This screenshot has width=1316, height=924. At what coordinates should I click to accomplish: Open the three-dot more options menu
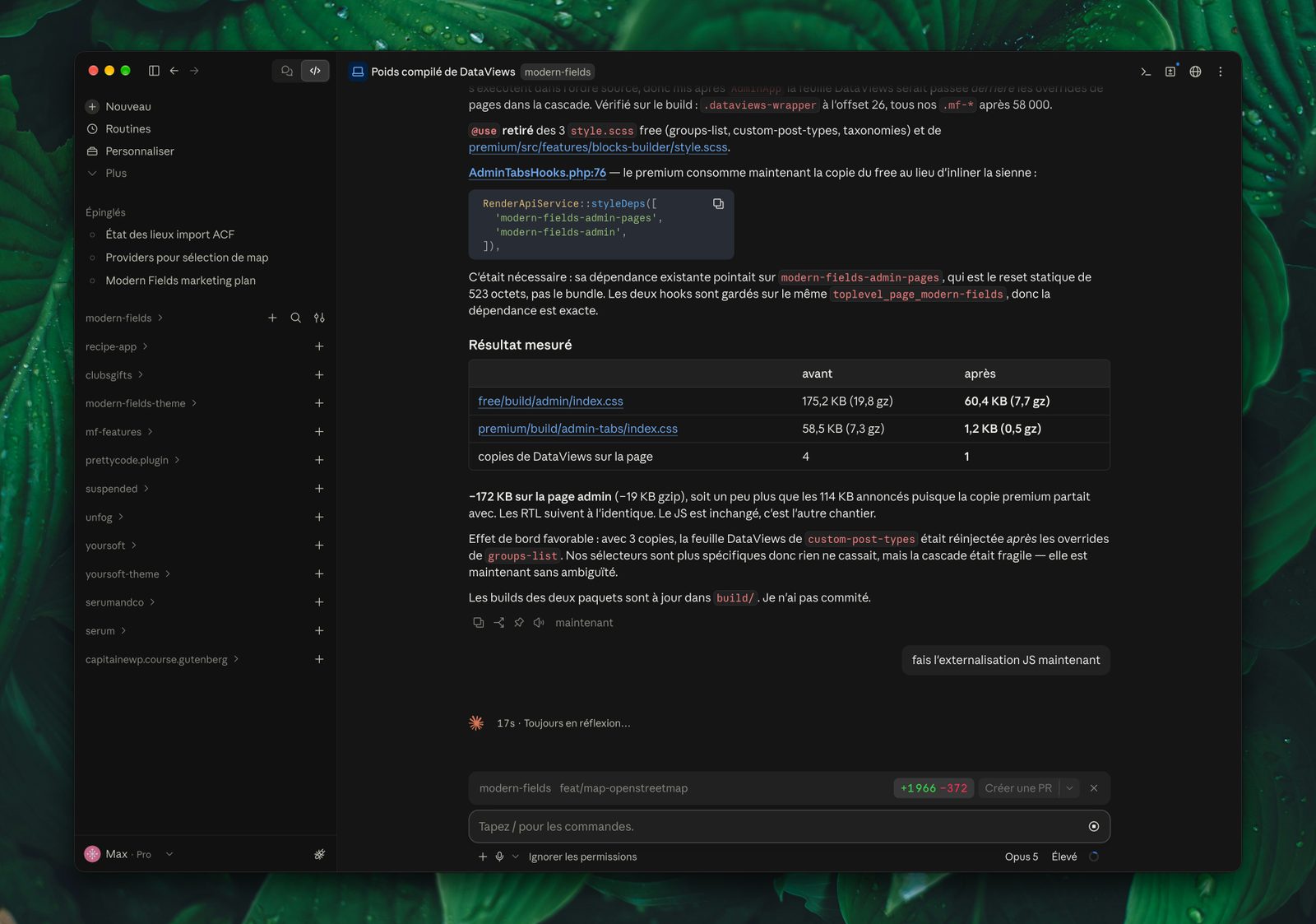coord(1221,72)
